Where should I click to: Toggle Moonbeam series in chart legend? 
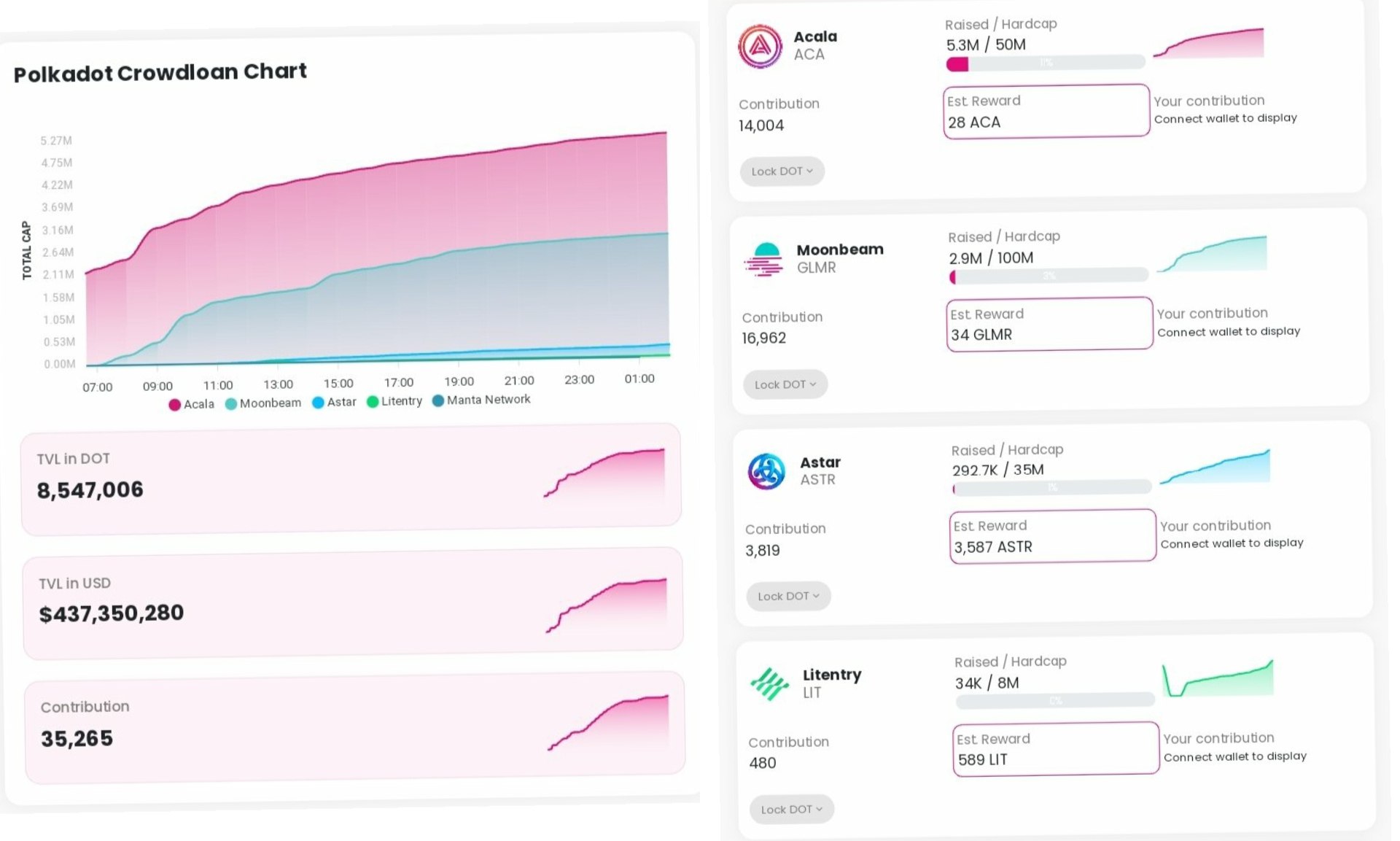point(263,403)
